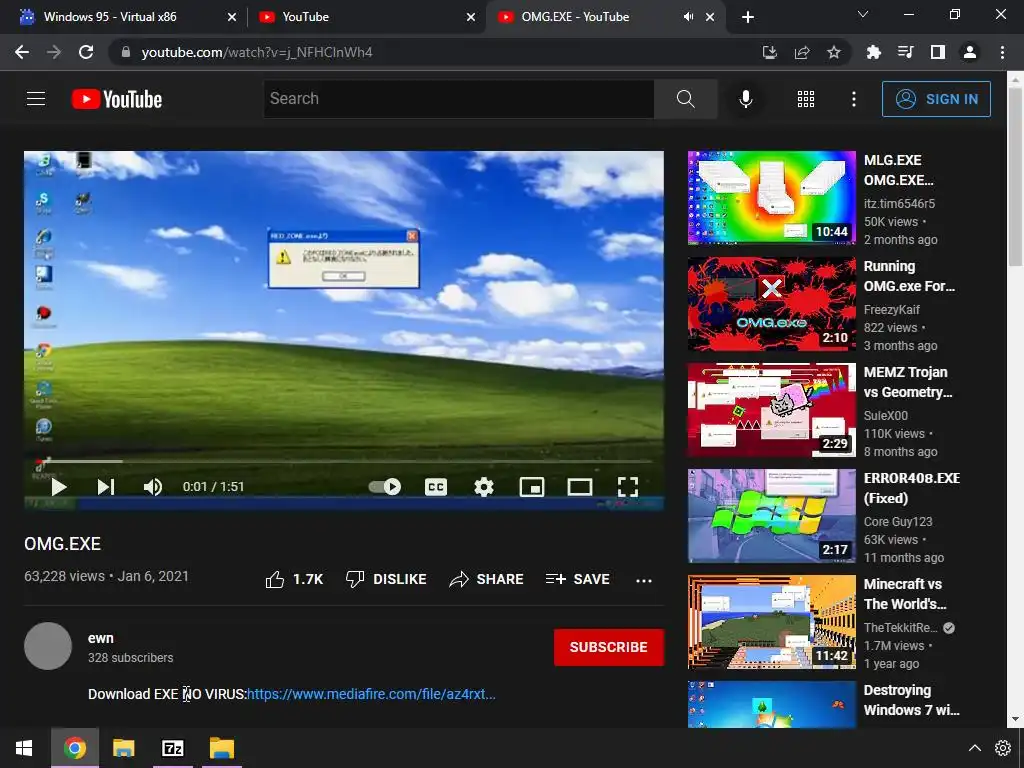
Task: Open ERROR408.EXE (Fixed) video title
Action: tap(912, 488)
